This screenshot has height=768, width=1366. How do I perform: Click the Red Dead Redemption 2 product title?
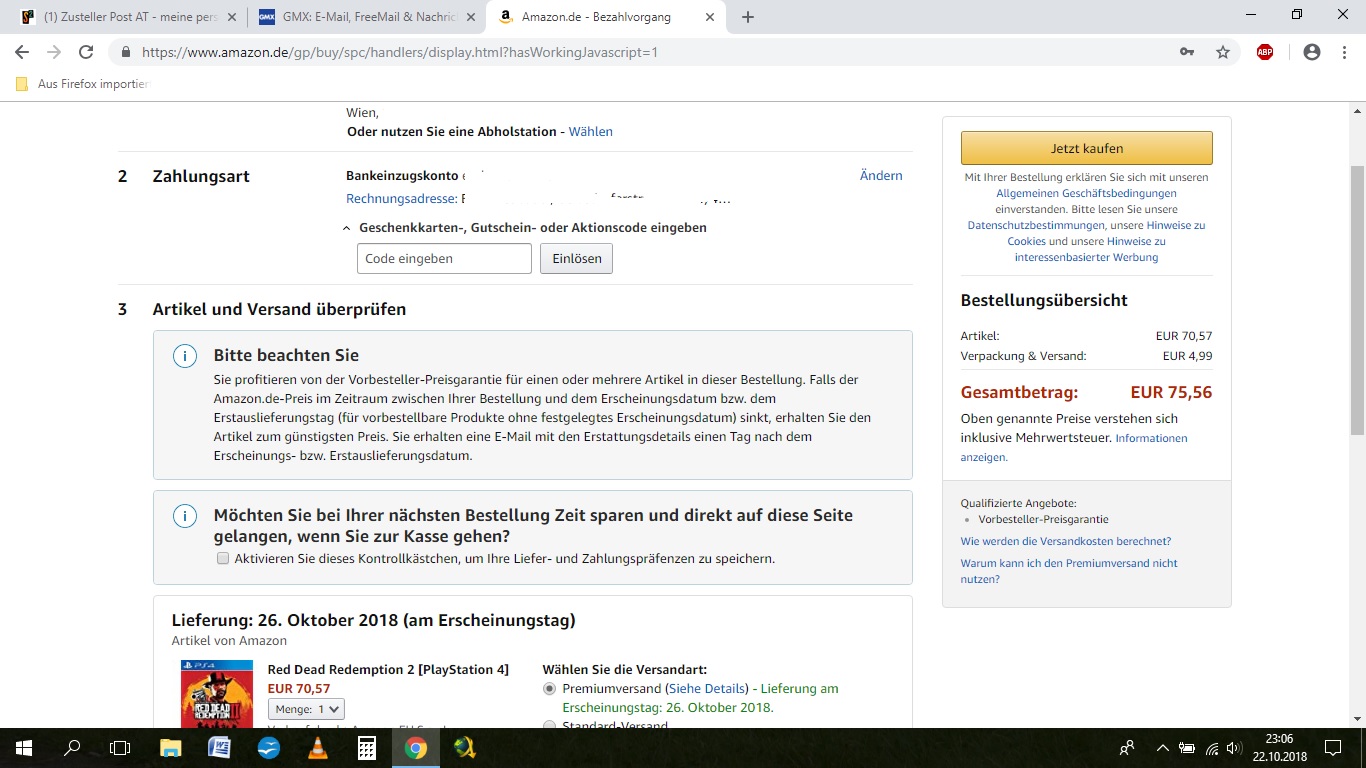[388, 669]
